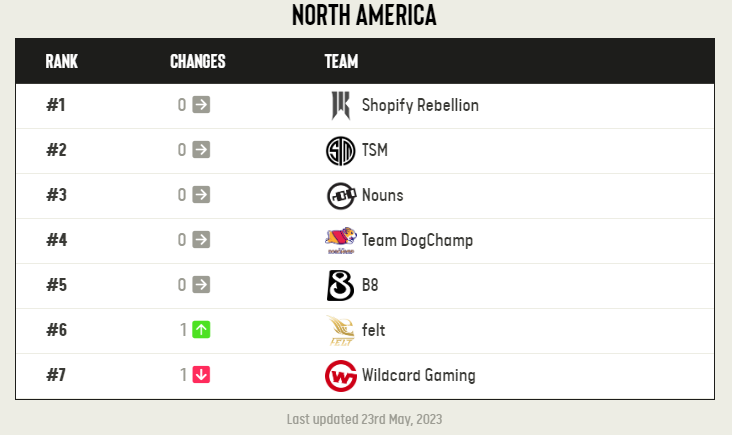The width and height of the screenshot is (732, 435).
Task: Click the gray no-change arrow in rank #1 row
Action: pos(201,105)
